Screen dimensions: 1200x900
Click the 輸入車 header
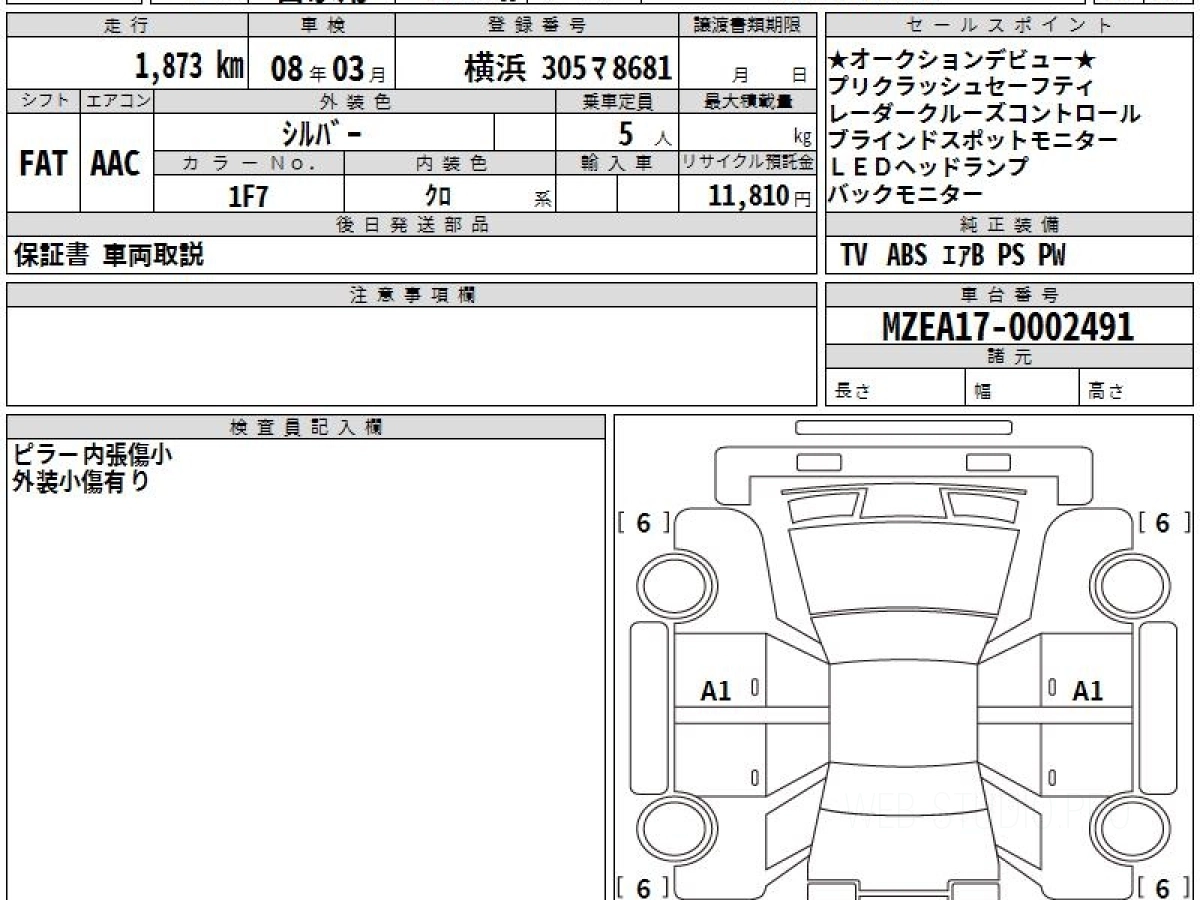[617, 163]
